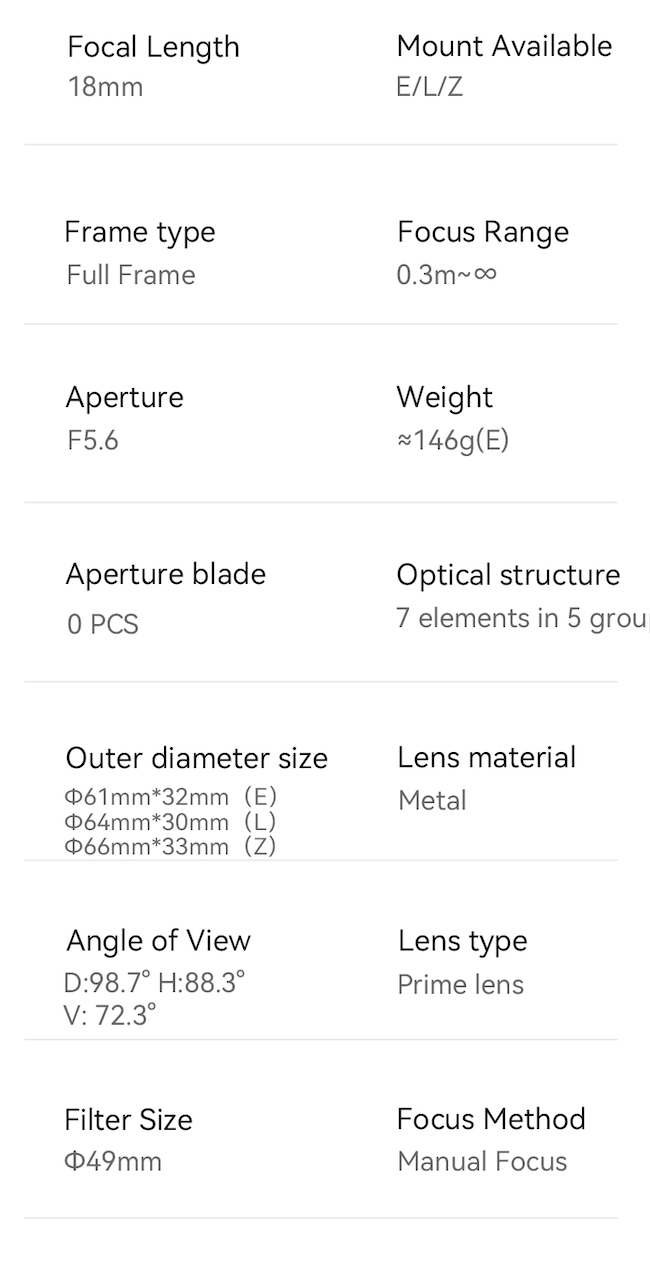
Task: Click the Focal Length heading
Action: 153,47
